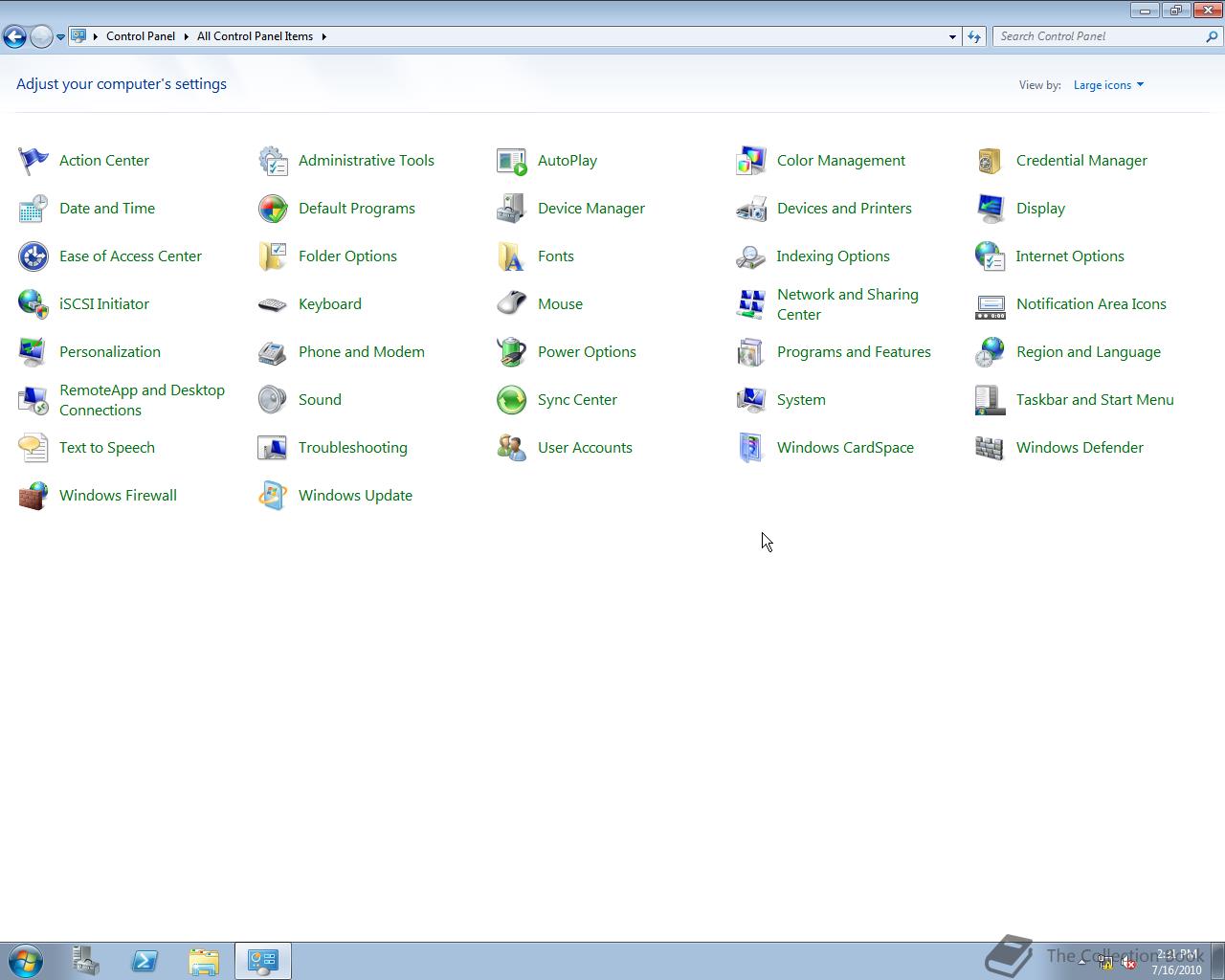The width and height of the screenshot is (1225, 980).
Task: Click the Taskbar and Start Menu link
Action: point(1095,400)
